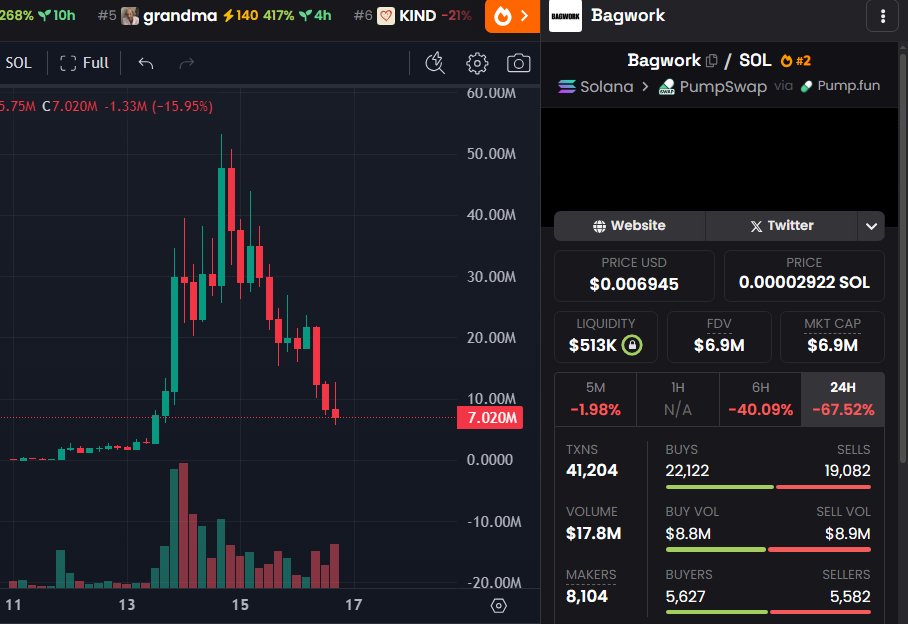Copy the Bagwork token address
Screen dimensions: 908x624
(x=712, y=60)
